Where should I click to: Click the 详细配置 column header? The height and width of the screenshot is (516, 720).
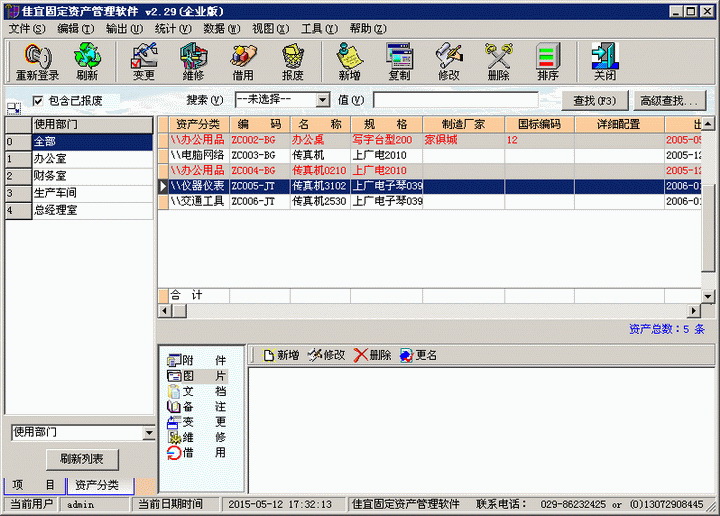pos(619,124)
